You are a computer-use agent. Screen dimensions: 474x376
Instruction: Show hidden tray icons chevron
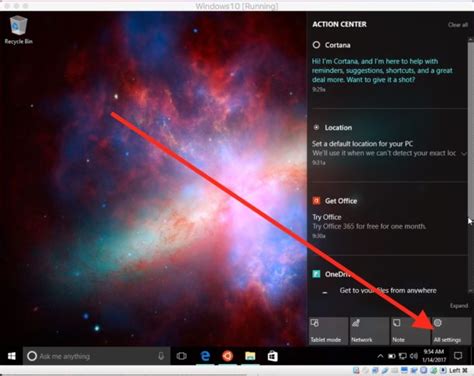tap(380, 356)
